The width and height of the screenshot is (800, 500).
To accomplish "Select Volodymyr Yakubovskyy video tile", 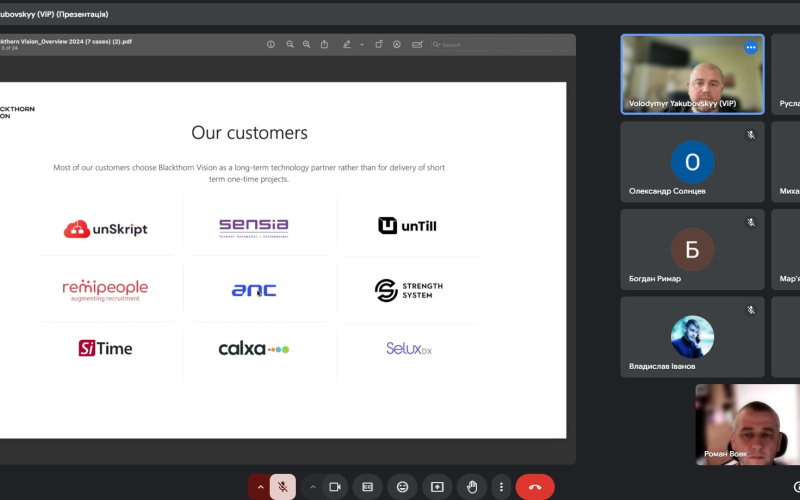I will click(692, 74).
